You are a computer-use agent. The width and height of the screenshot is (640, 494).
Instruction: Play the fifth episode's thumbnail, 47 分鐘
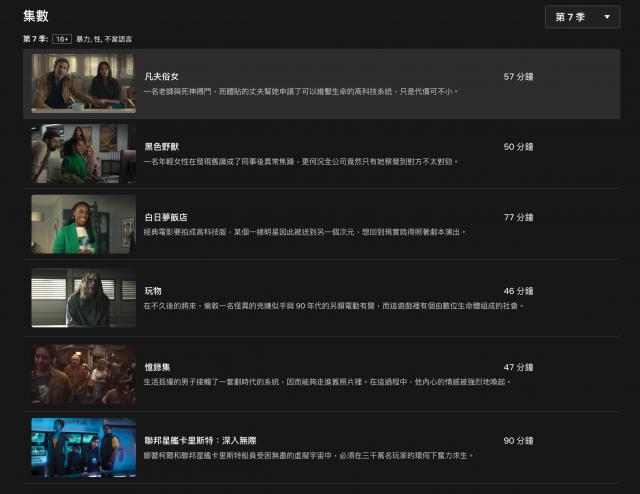pyautogui.click(x=83, y=373)
